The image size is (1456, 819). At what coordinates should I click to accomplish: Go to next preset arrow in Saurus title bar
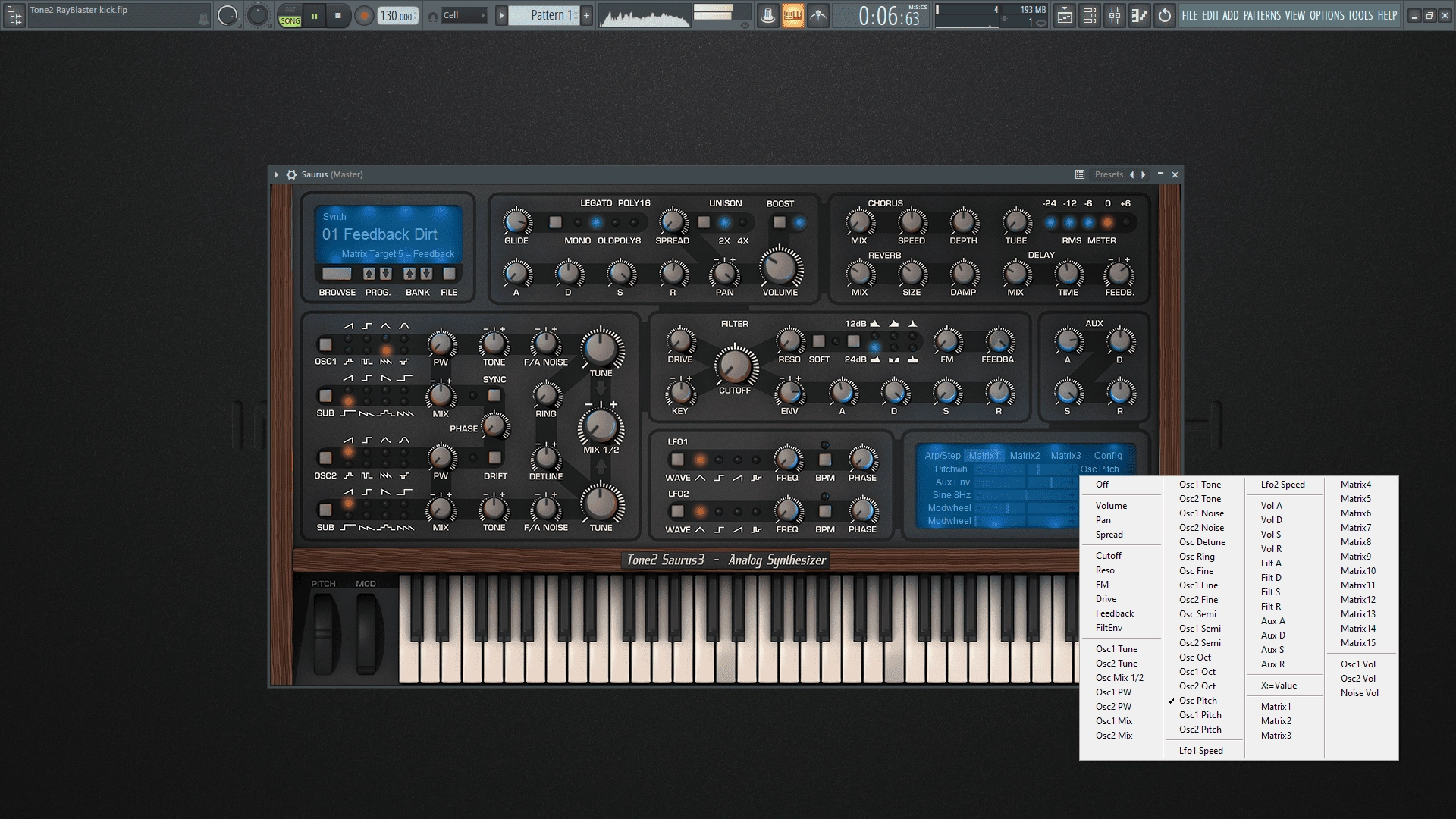point(1144,174)
